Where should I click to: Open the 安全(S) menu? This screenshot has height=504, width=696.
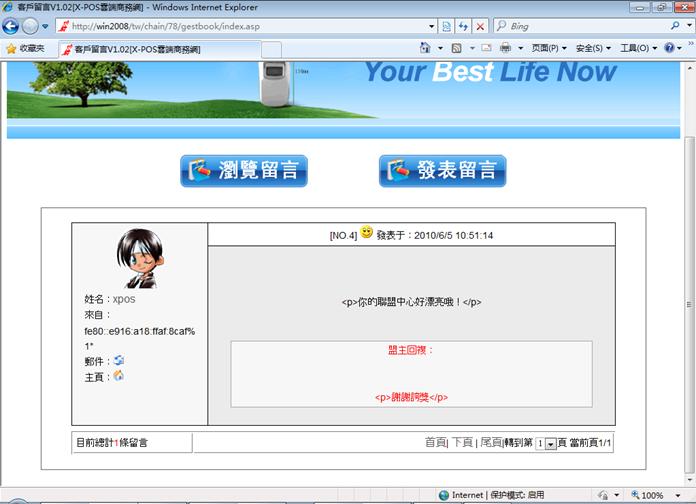[x=593, y=48]
